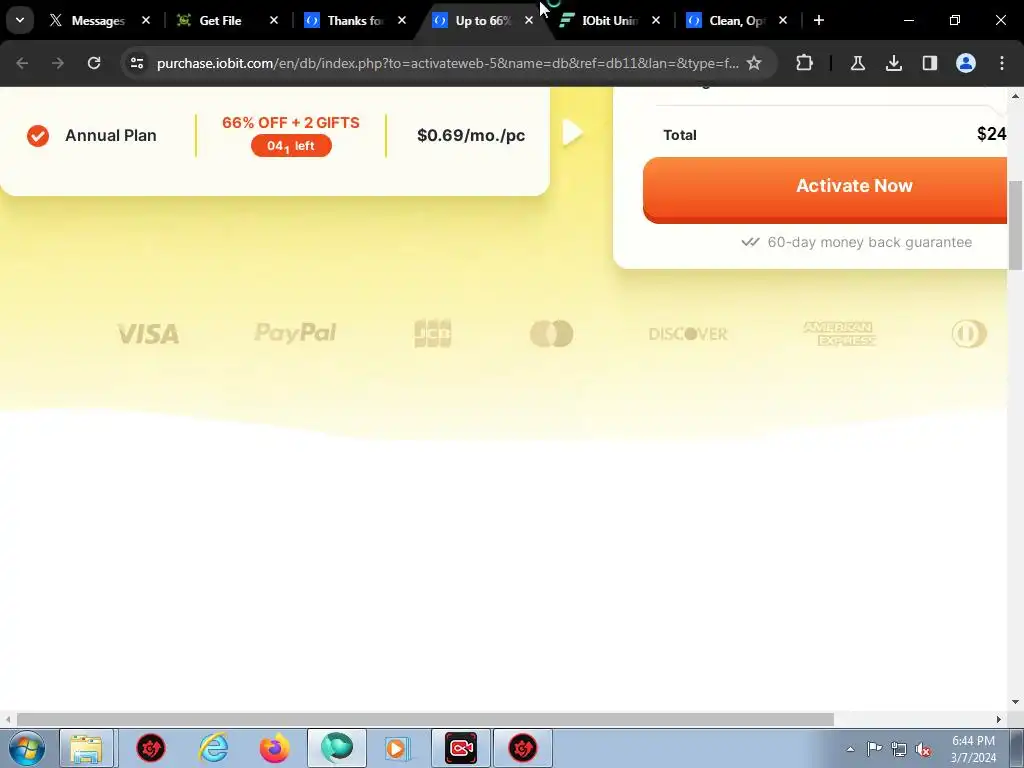The width and height of the screenshot is (1024, 768).
Task: Open the Extensions puzzle icon
Action: [805, 63]
